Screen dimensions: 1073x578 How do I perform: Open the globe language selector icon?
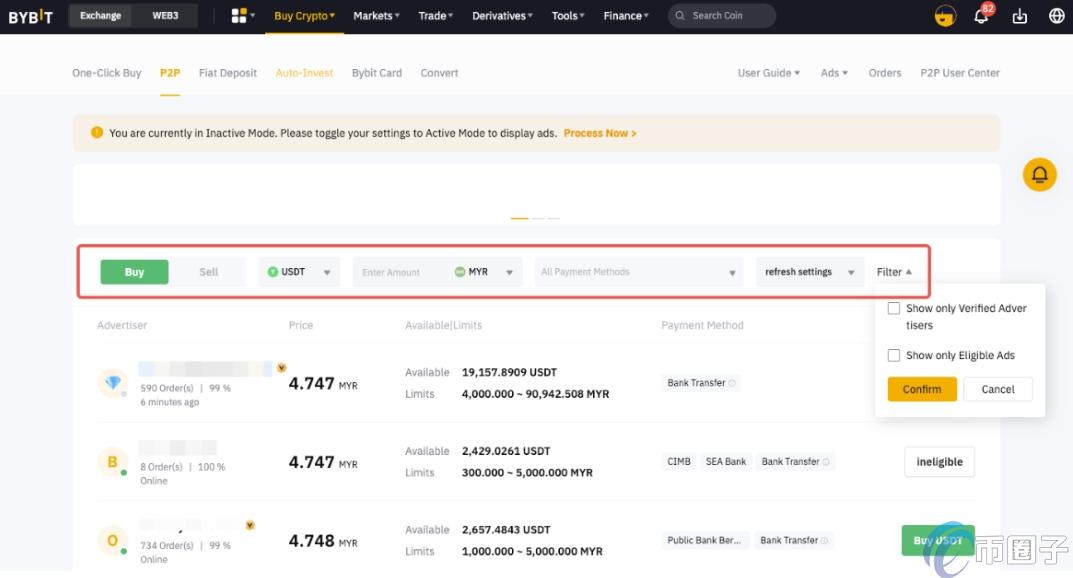pyautogui.click(x=1056, y=17)
